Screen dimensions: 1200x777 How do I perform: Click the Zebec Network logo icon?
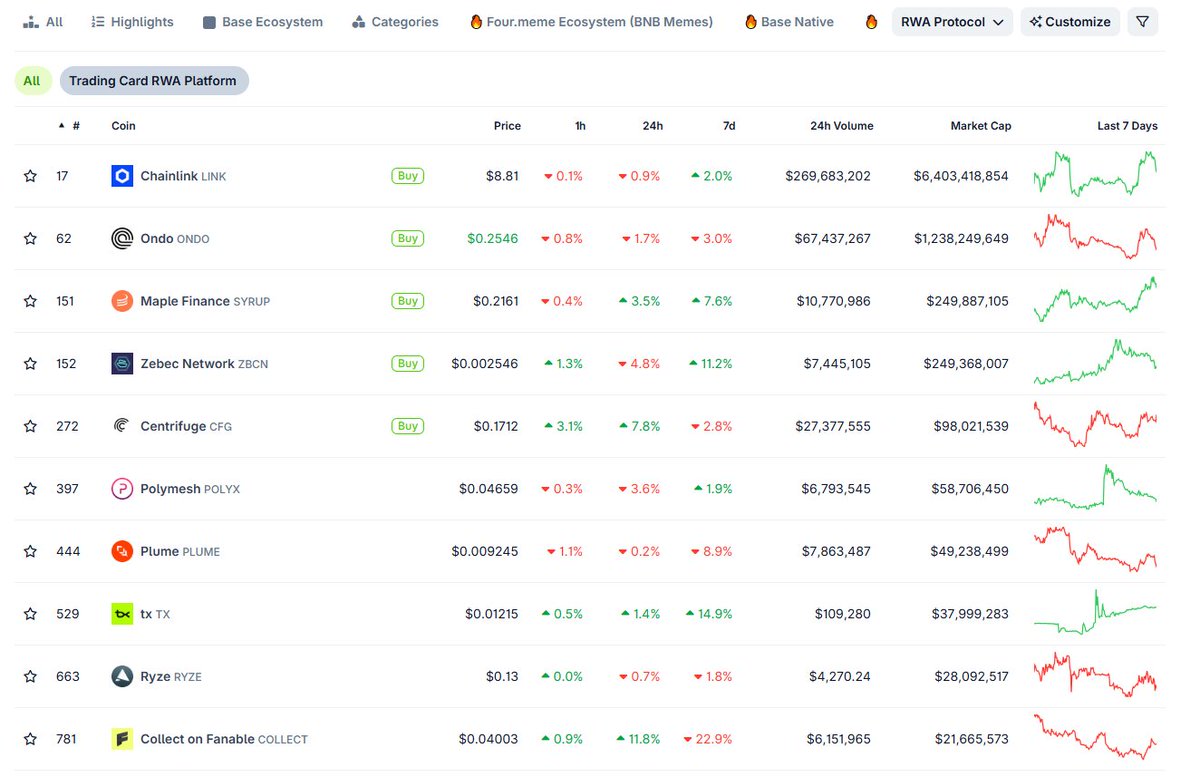(122, 364)
